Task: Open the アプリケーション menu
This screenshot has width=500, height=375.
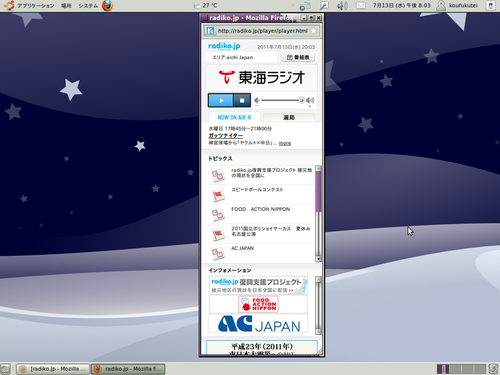Action: (x=36, y=6)
